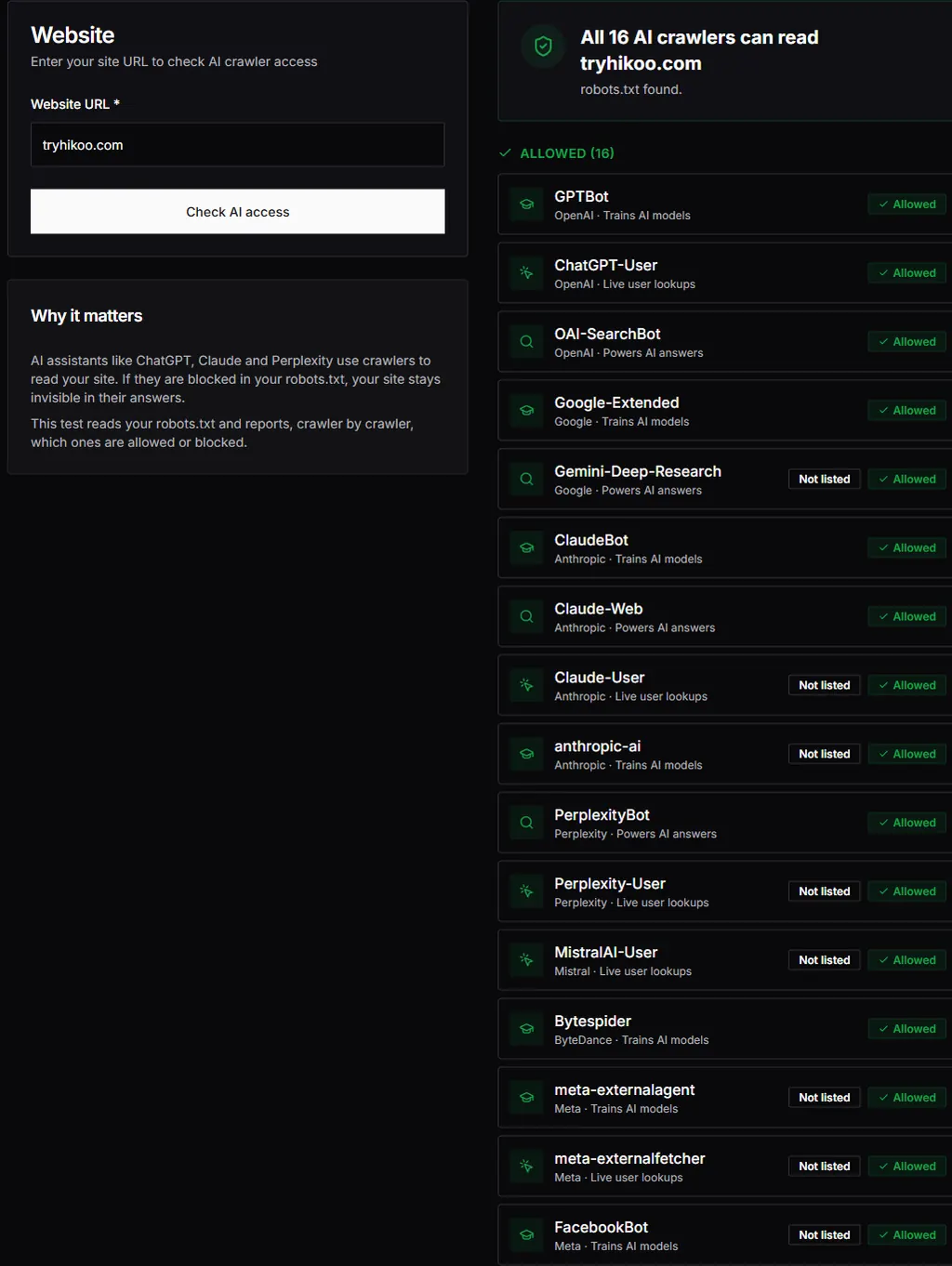This screenshot has width=952, height=1266.
Task: Click the Allowed badge for FacebookBot
Action: [x=907, y=1236]
